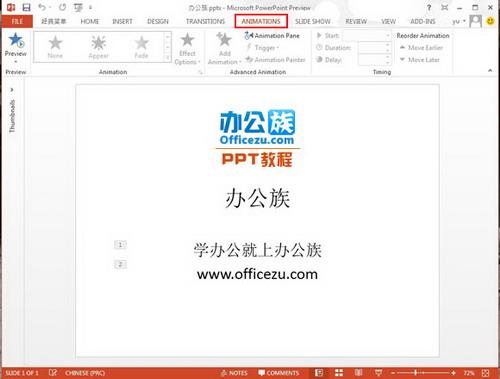The width and height of the screenshot is (500, 379).
Task: Open the Add Animation gallery
Action: [x=224, y=48]
